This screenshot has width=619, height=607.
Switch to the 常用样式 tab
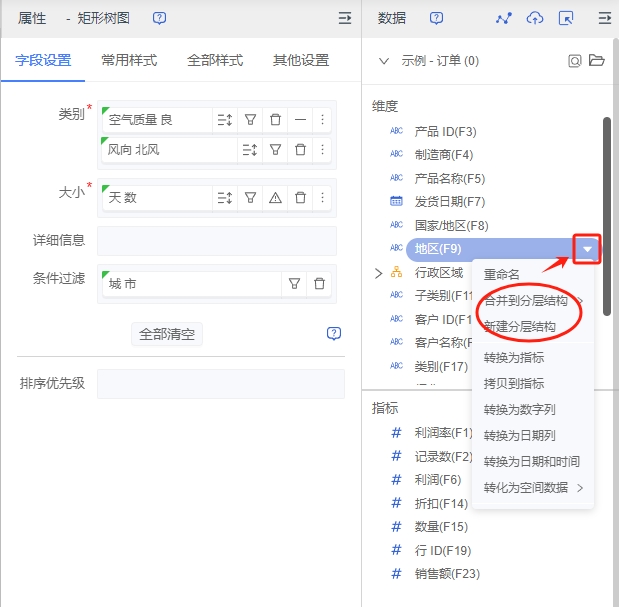(129, 60)
